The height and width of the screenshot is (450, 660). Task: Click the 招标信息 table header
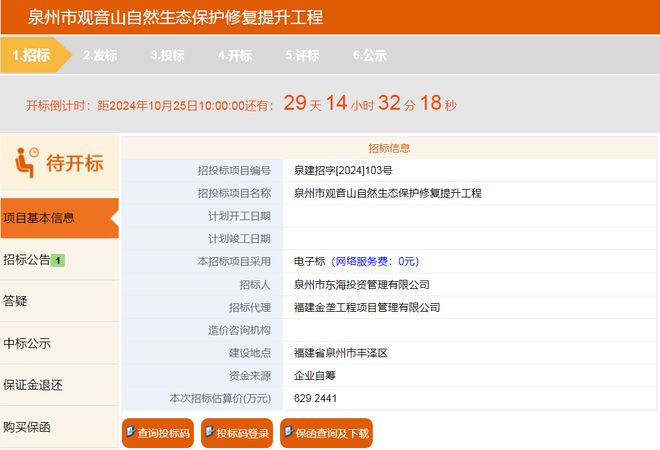point(389,148)
